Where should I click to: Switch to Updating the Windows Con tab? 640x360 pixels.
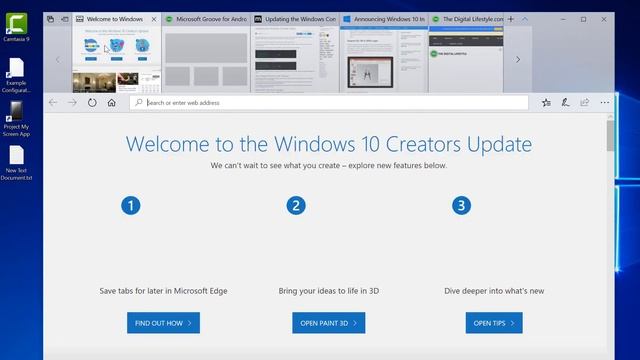coord(295,19)
